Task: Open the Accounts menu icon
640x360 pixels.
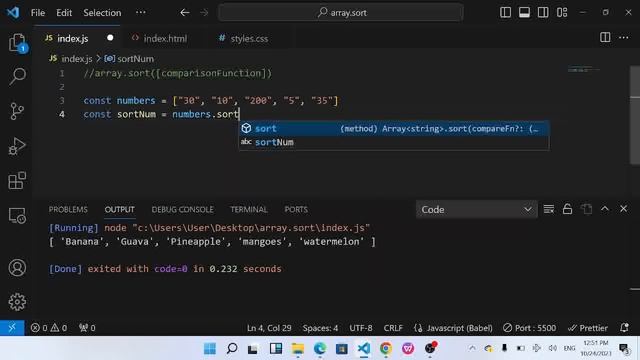Action: [x=17, y=268]
